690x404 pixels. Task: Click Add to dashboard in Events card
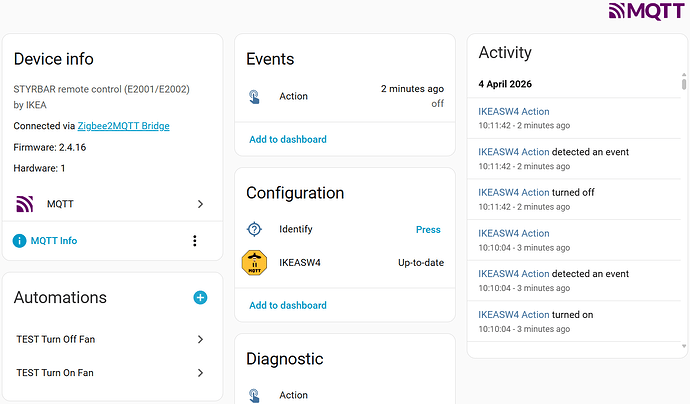tap(288, 140)
